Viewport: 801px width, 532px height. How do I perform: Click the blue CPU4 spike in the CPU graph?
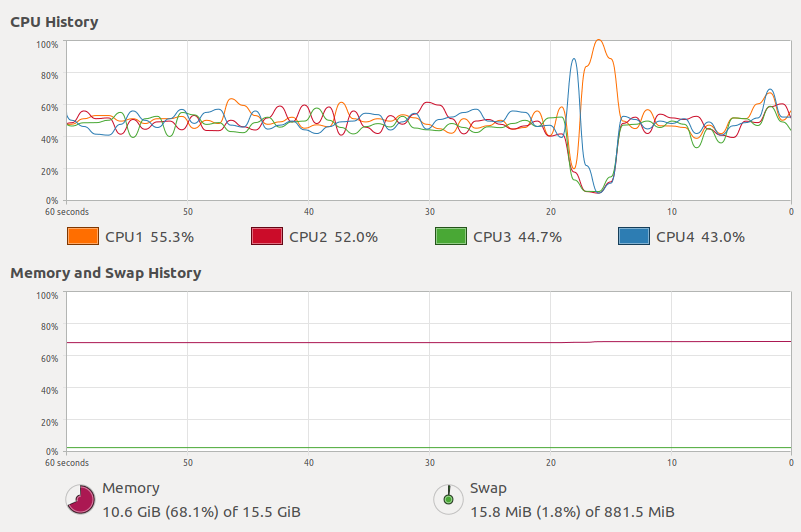coord(574,61)
